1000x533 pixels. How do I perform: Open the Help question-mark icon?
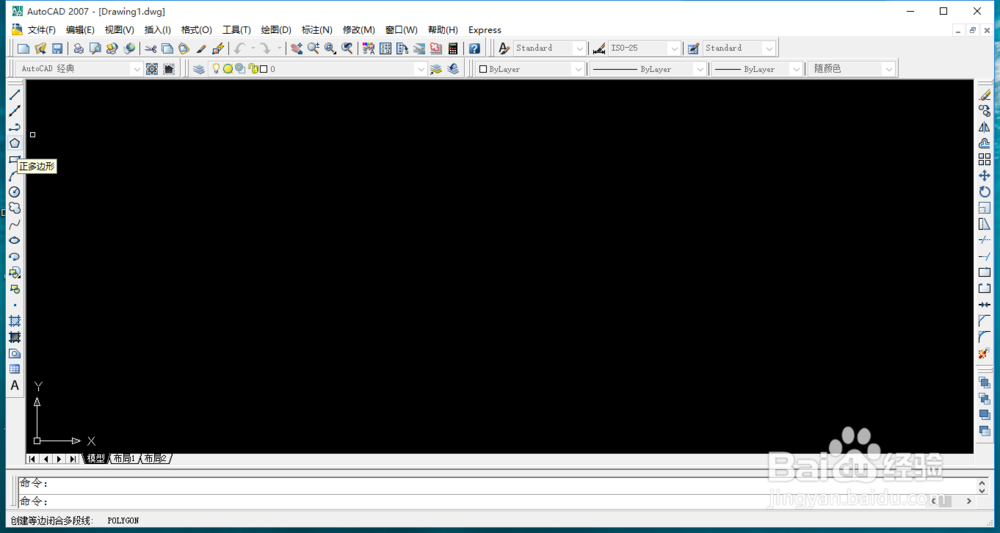click(474, 48)
